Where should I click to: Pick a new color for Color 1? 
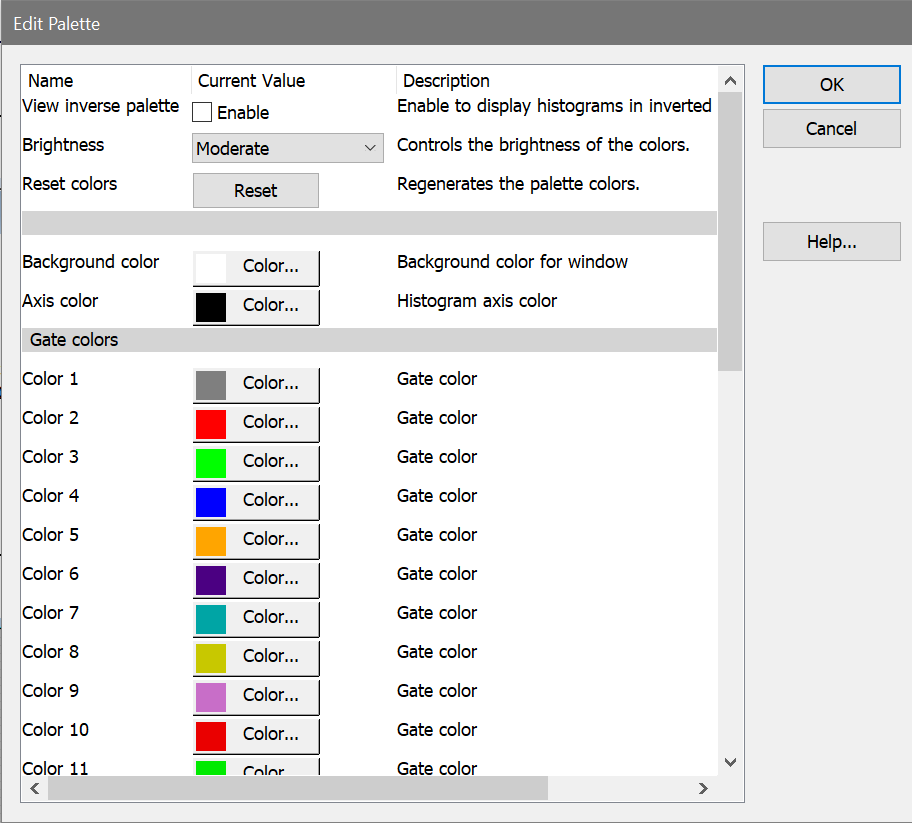[x=256, y=384]
